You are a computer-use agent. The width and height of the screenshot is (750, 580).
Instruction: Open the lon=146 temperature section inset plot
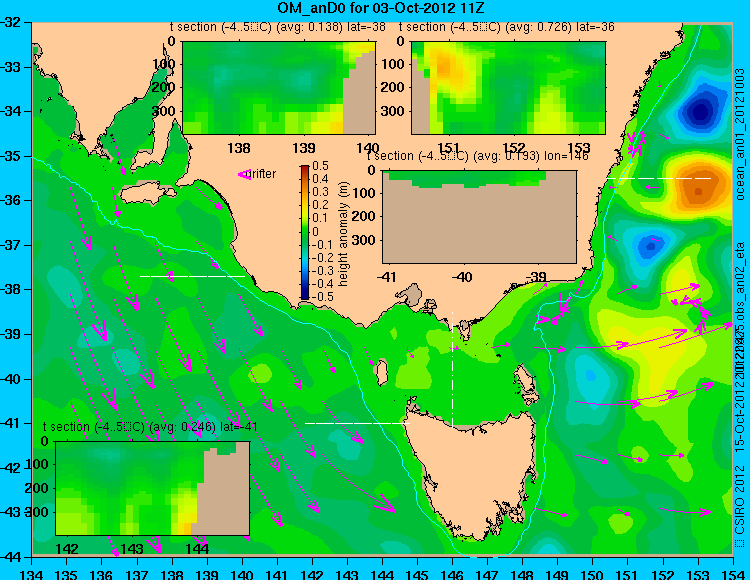tap(479, 217)
